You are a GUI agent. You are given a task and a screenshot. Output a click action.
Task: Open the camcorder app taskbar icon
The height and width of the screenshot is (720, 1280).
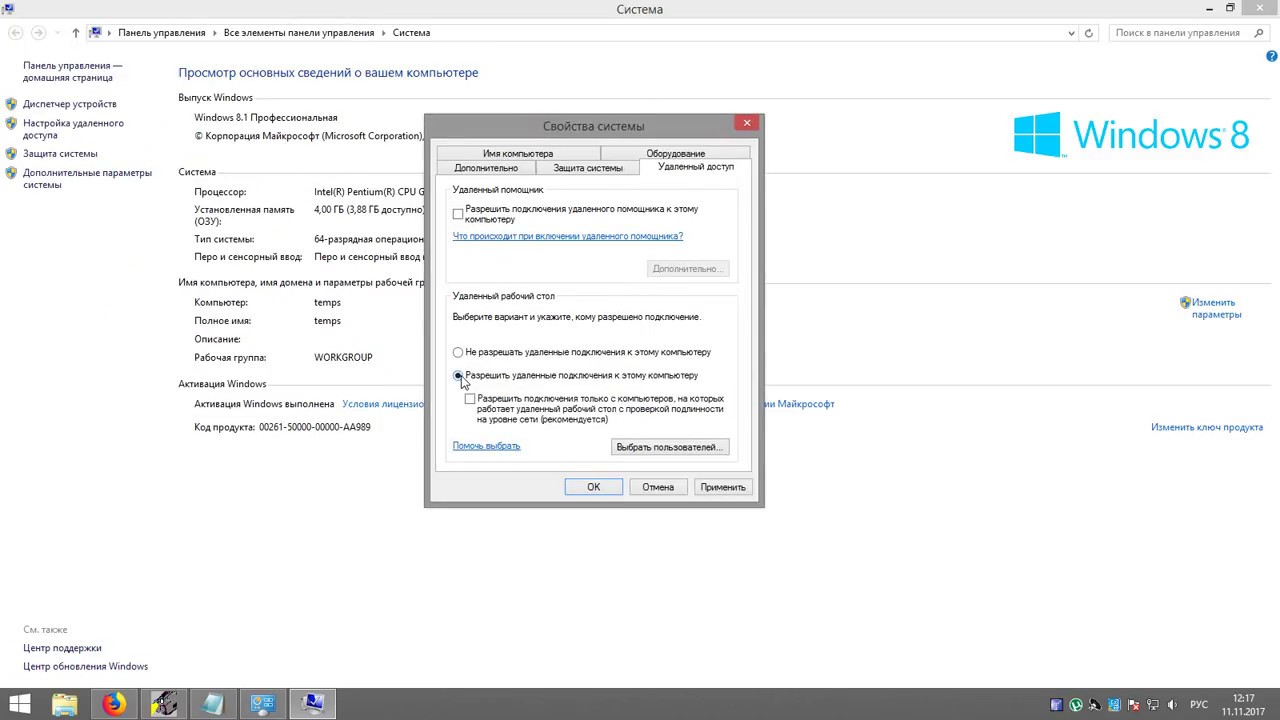tap(164, 704)
